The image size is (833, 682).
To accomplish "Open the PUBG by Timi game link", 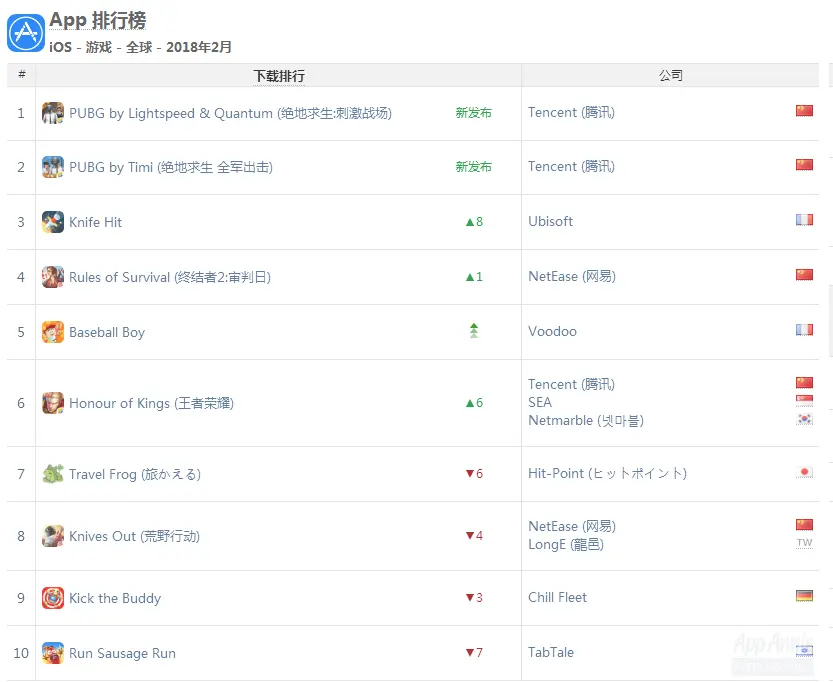I will point(171,167).
